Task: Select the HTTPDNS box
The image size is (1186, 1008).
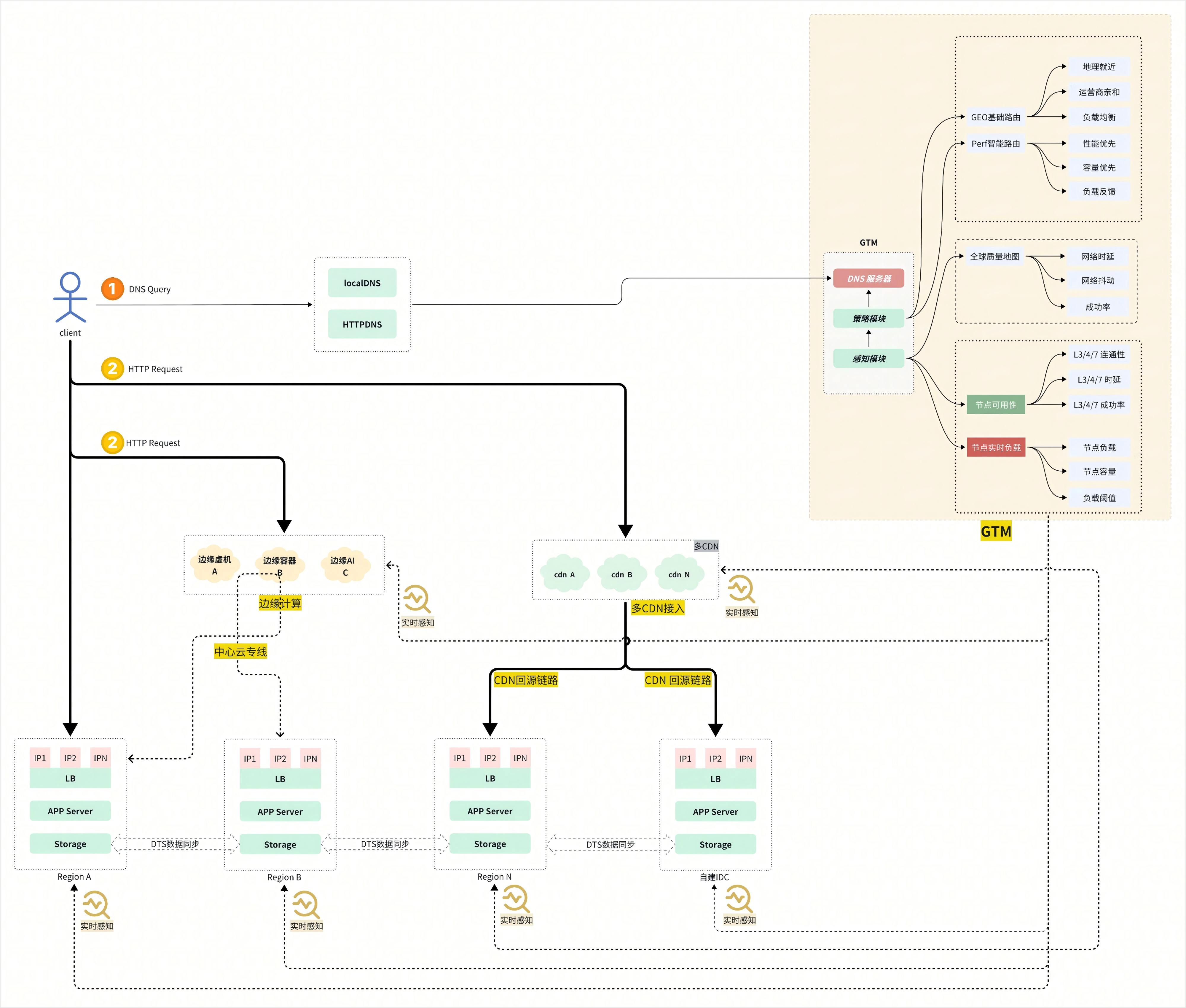Action: pyautogui.click(x=362, y=324)
